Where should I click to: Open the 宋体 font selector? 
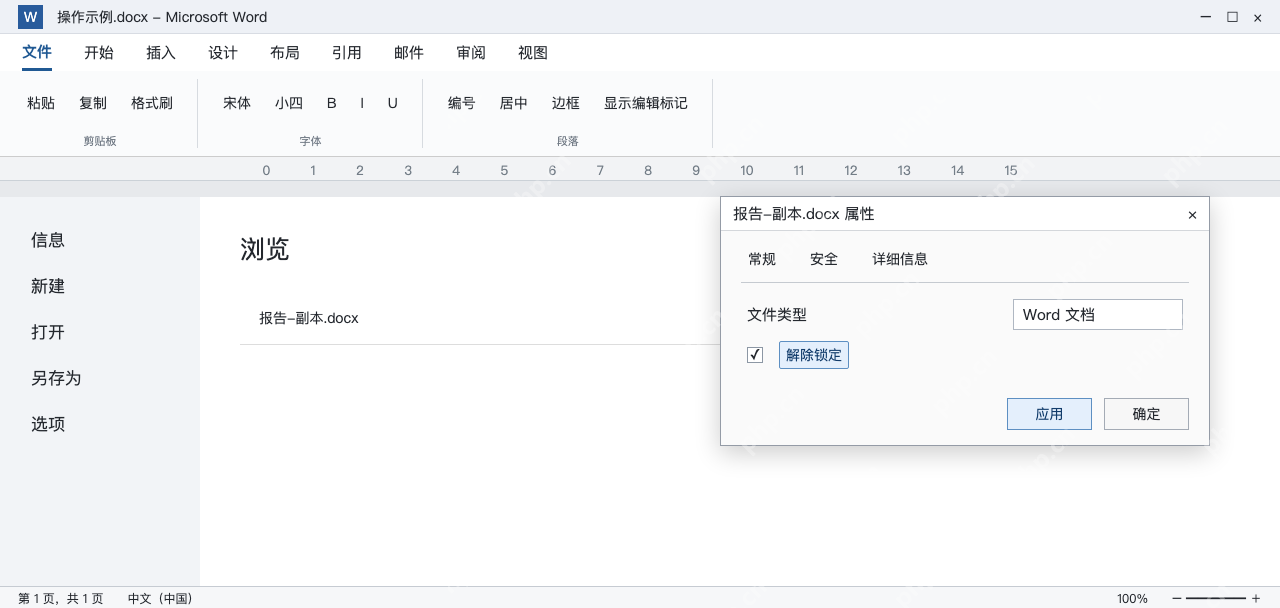click(237, 103)
